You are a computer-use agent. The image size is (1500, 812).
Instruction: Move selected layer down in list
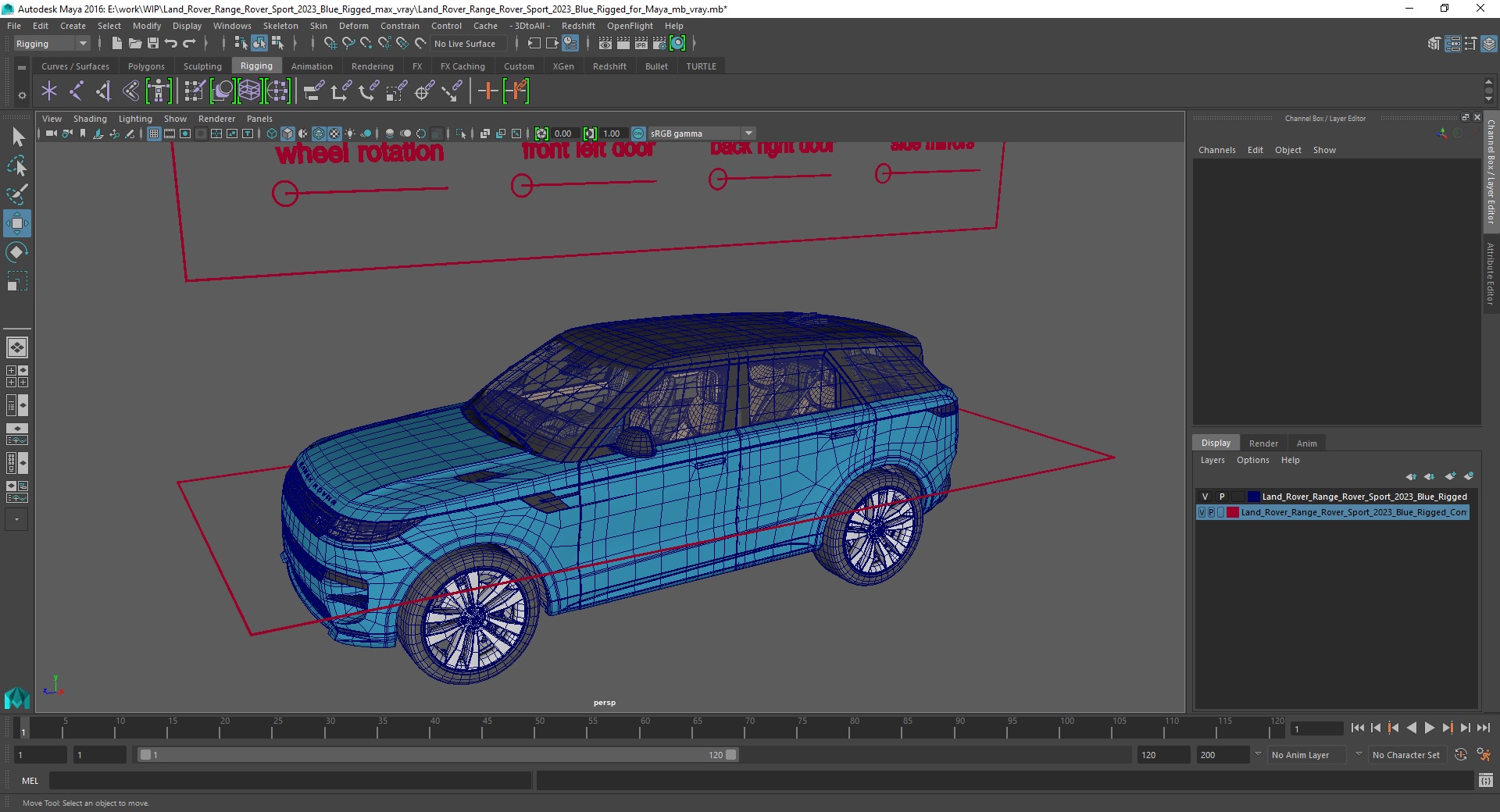[1429, 476]
